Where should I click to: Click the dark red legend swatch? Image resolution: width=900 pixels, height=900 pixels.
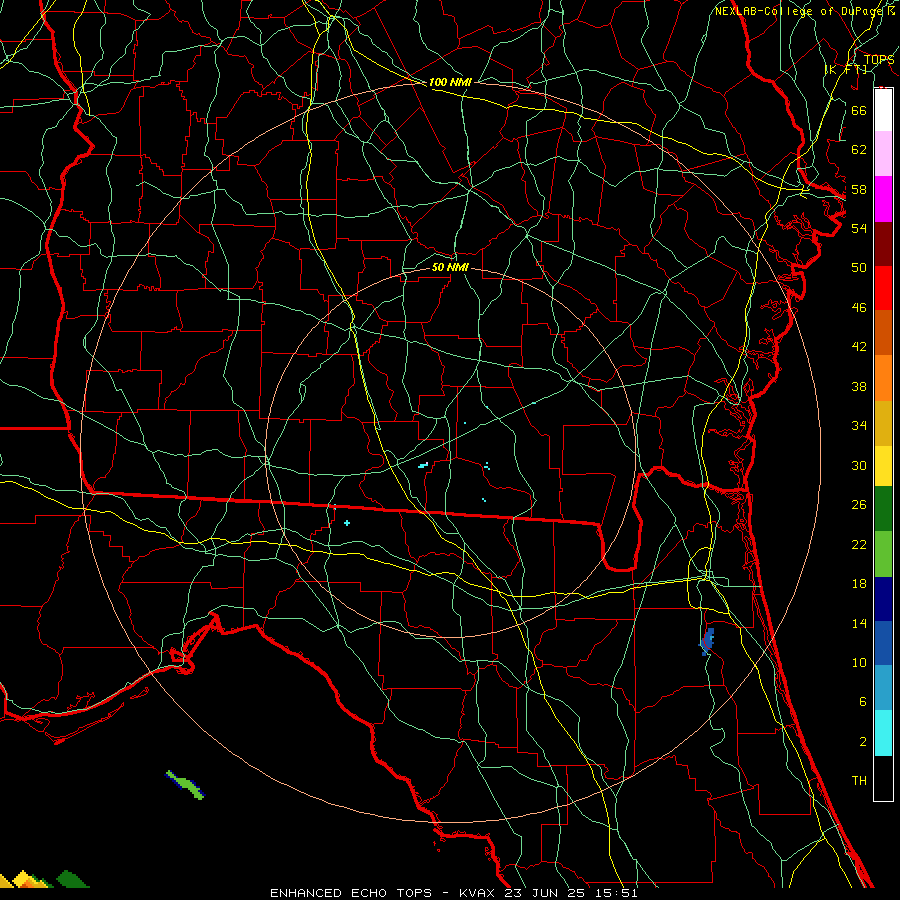[x=883, y=243]
